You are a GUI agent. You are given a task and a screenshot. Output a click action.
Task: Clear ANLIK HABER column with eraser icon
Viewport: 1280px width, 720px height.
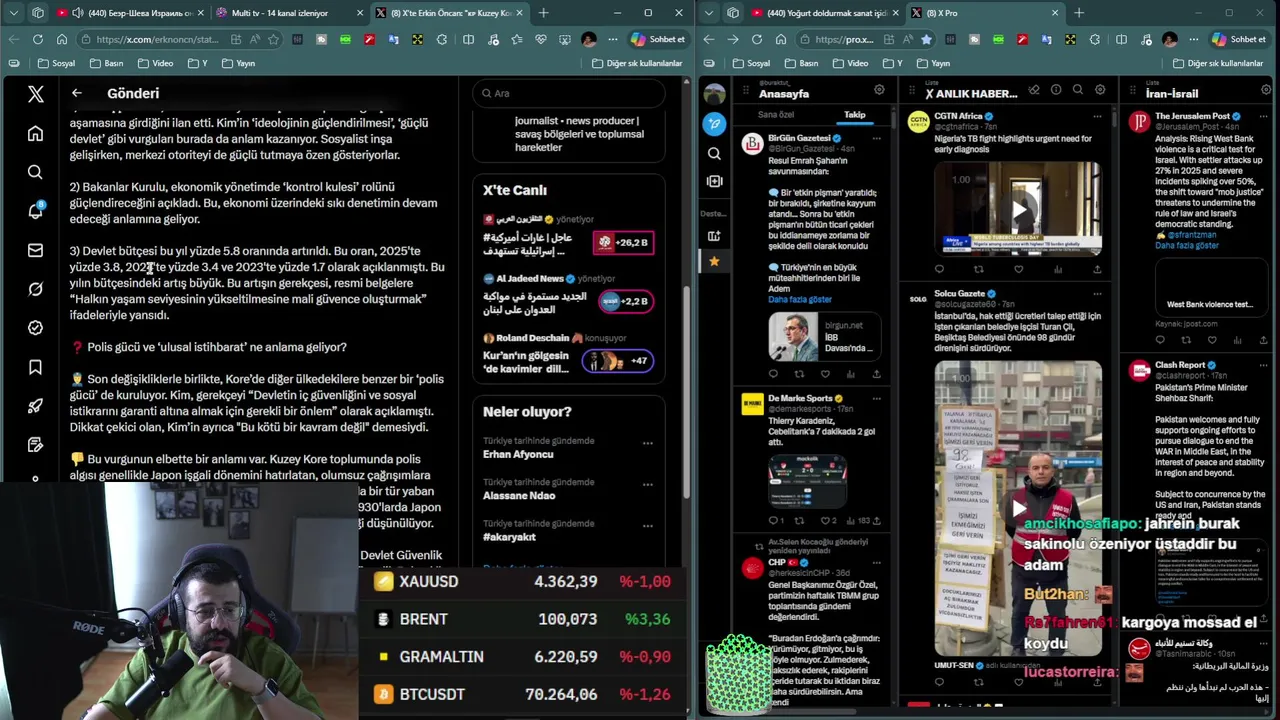point(1034,90)
